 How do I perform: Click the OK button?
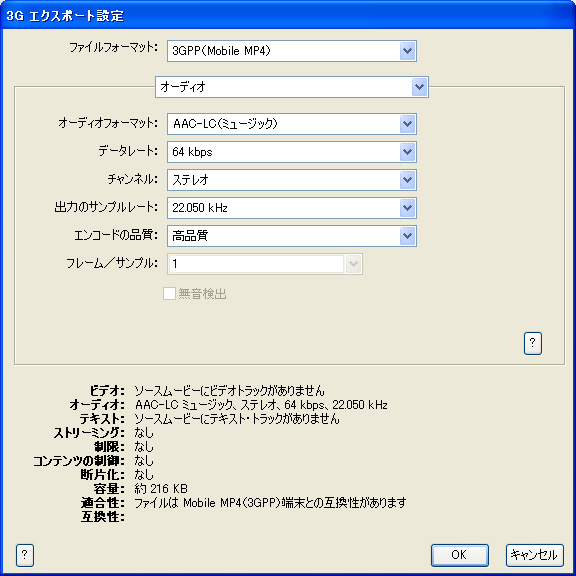460,555
